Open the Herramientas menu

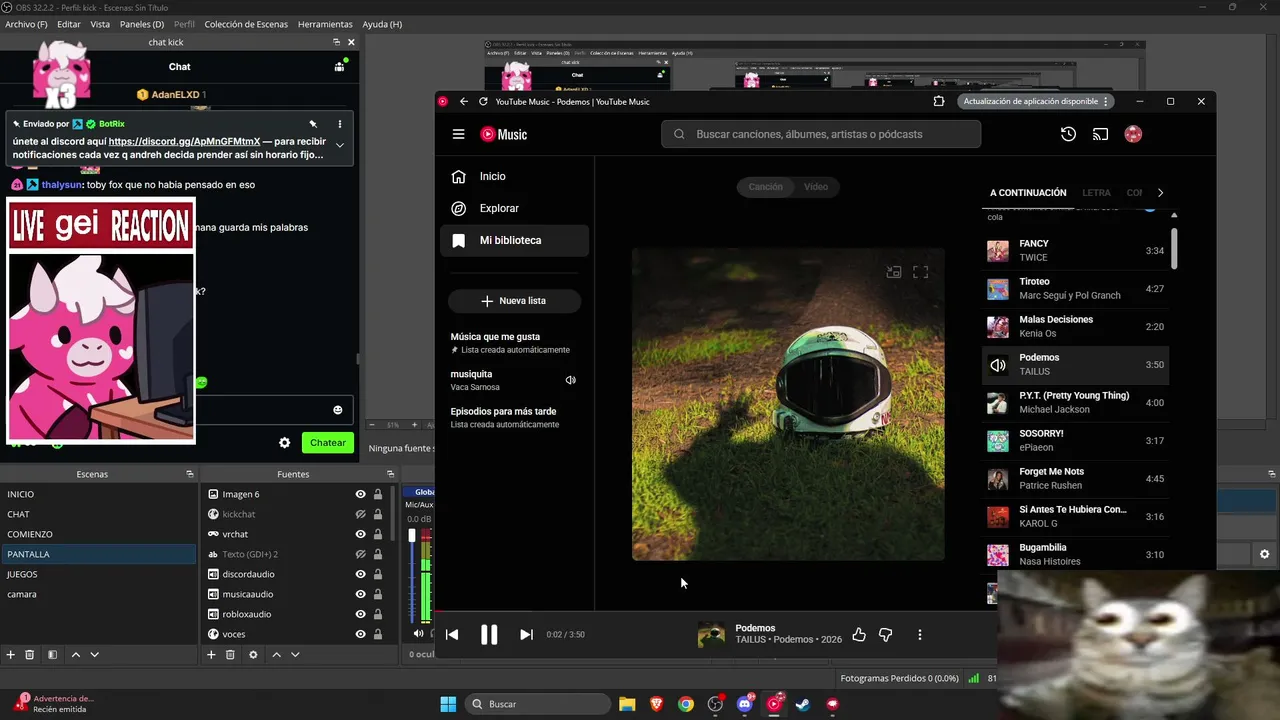325,24
